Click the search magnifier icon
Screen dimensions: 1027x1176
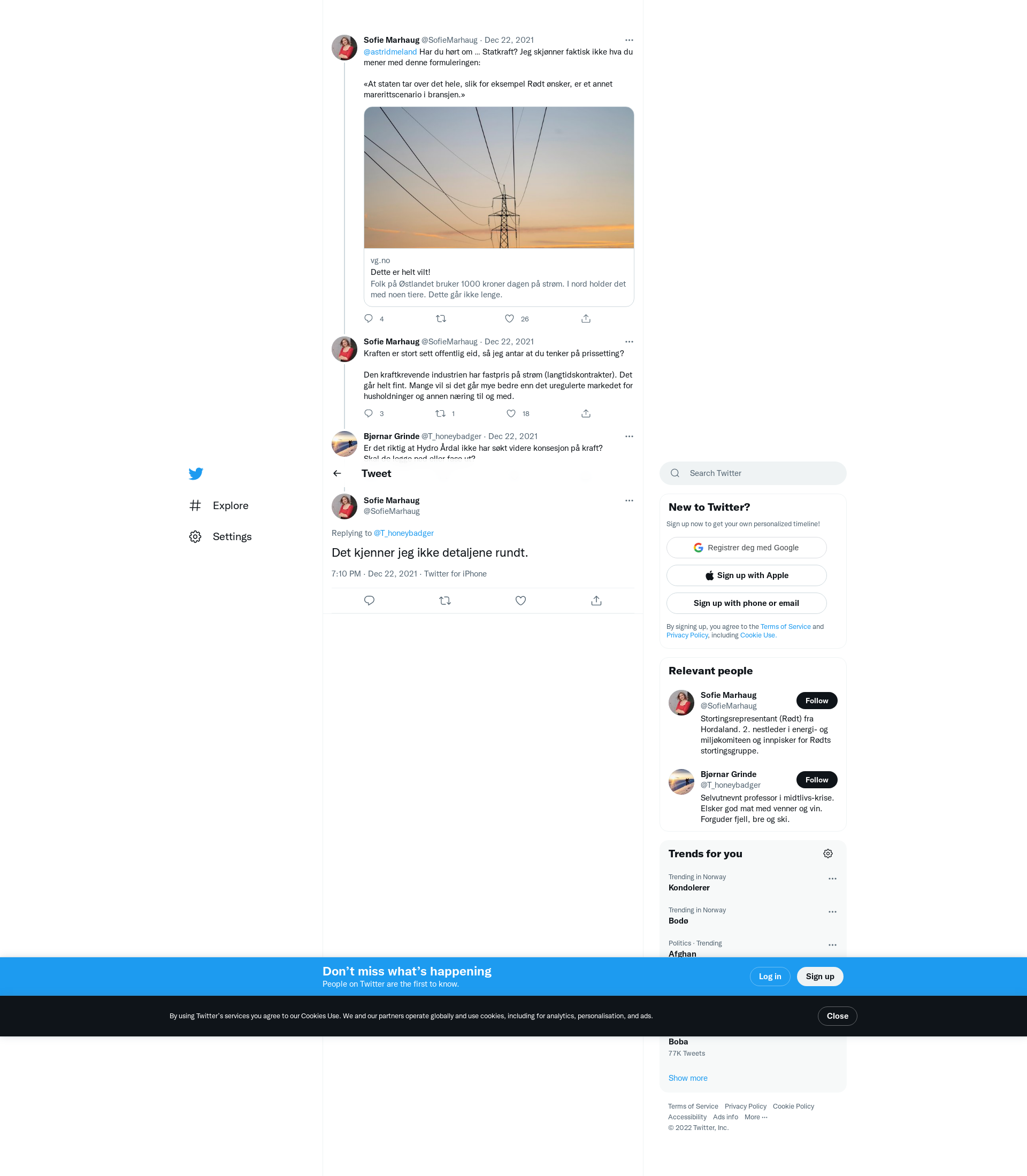(x=675, y=473)
